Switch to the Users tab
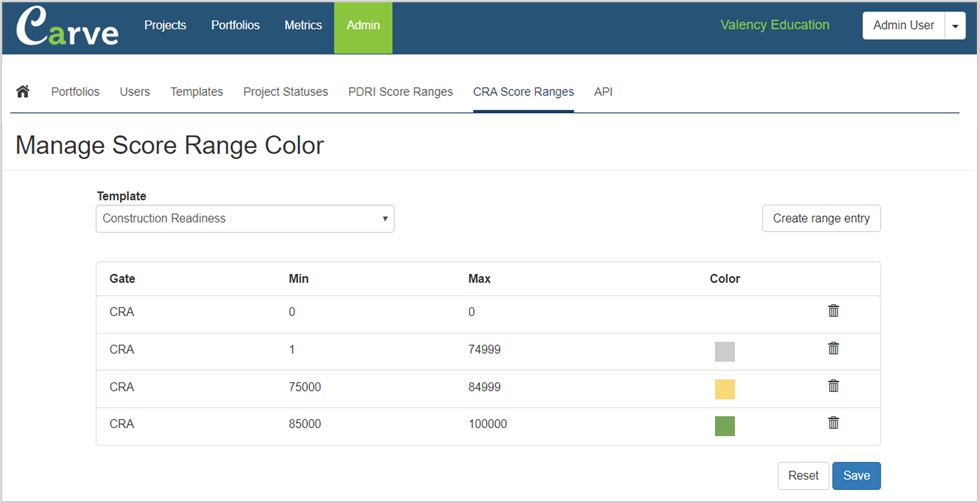 [135, 92]
